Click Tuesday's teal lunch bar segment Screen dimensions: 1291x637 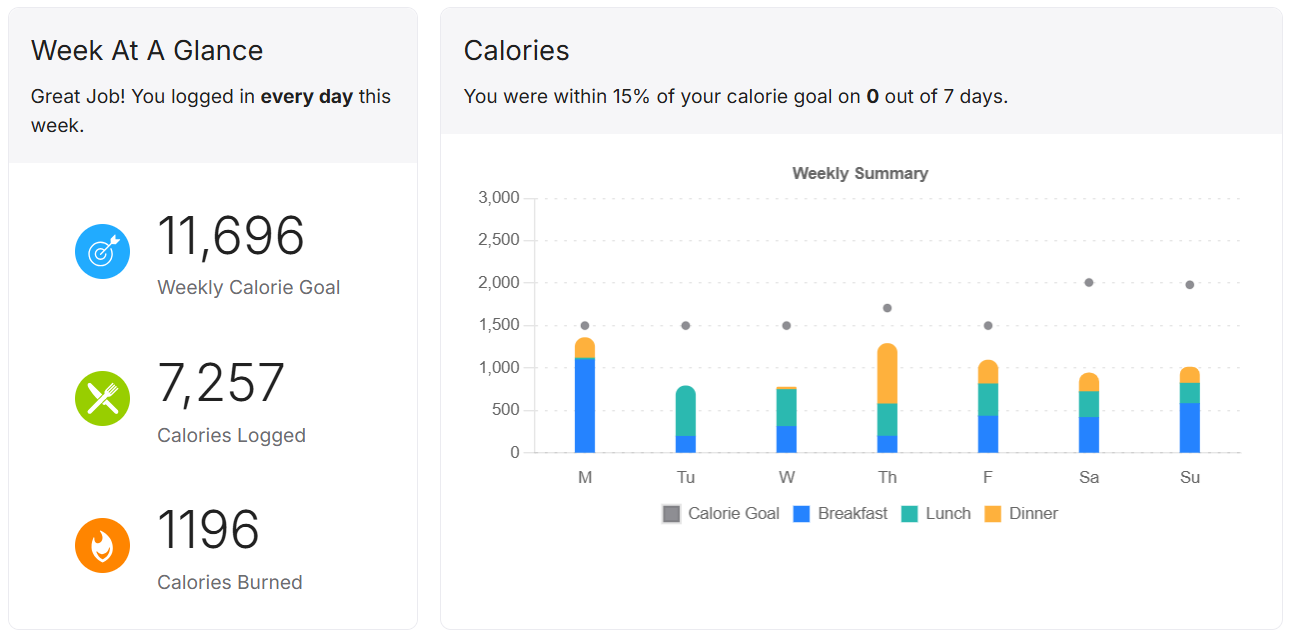pos(686,411)
